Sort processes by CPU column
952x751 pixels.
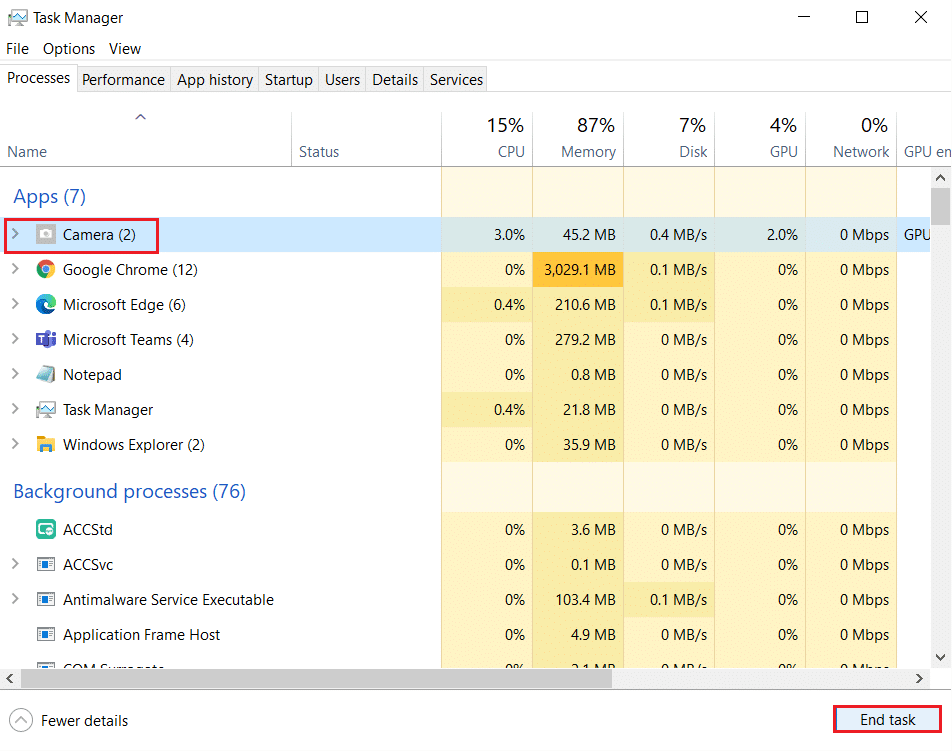pyautogui.click(x=487, y=138)
